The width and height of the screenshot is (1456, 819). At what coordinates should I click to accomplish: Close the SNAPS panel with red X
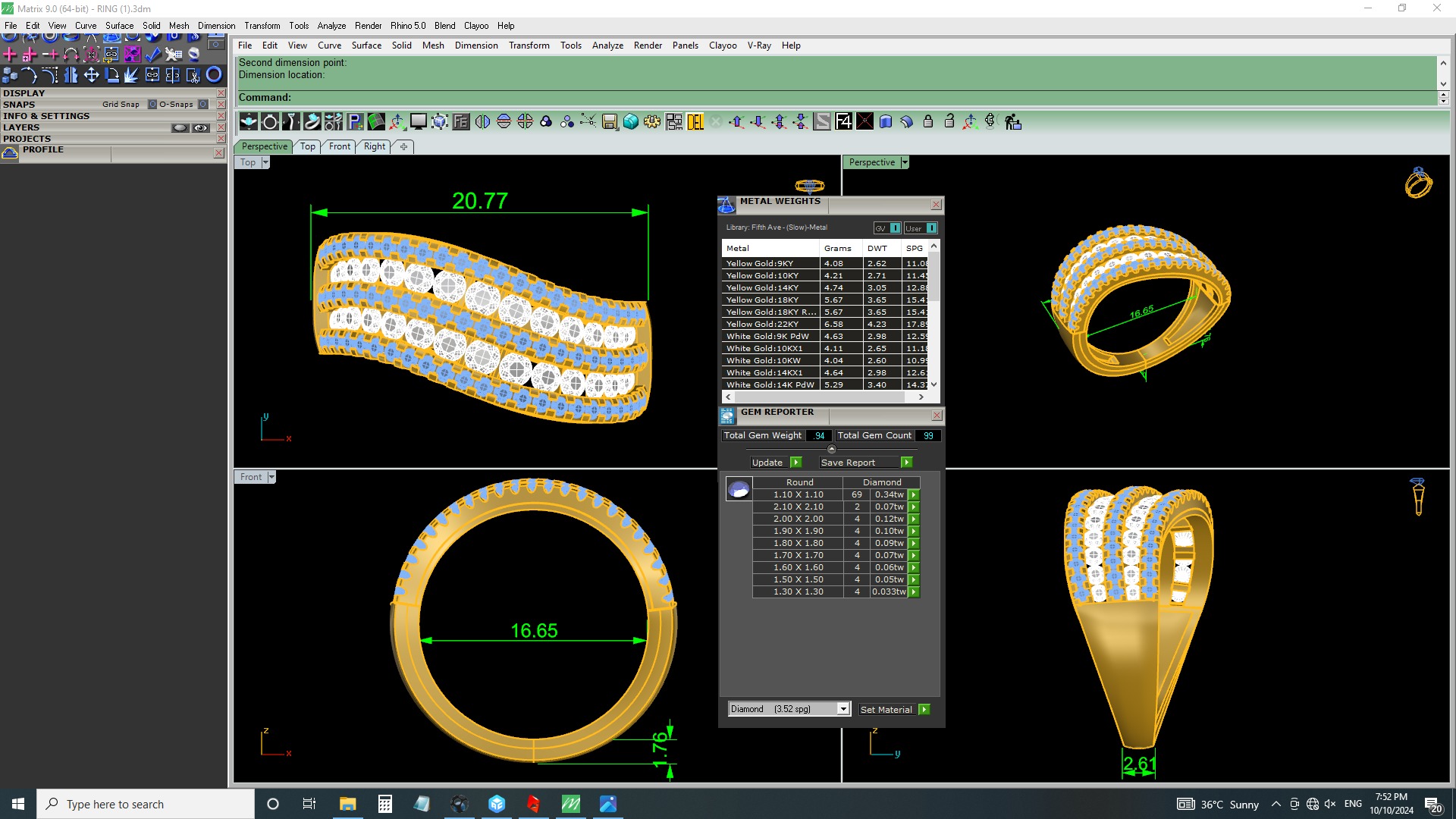point(221,105)
